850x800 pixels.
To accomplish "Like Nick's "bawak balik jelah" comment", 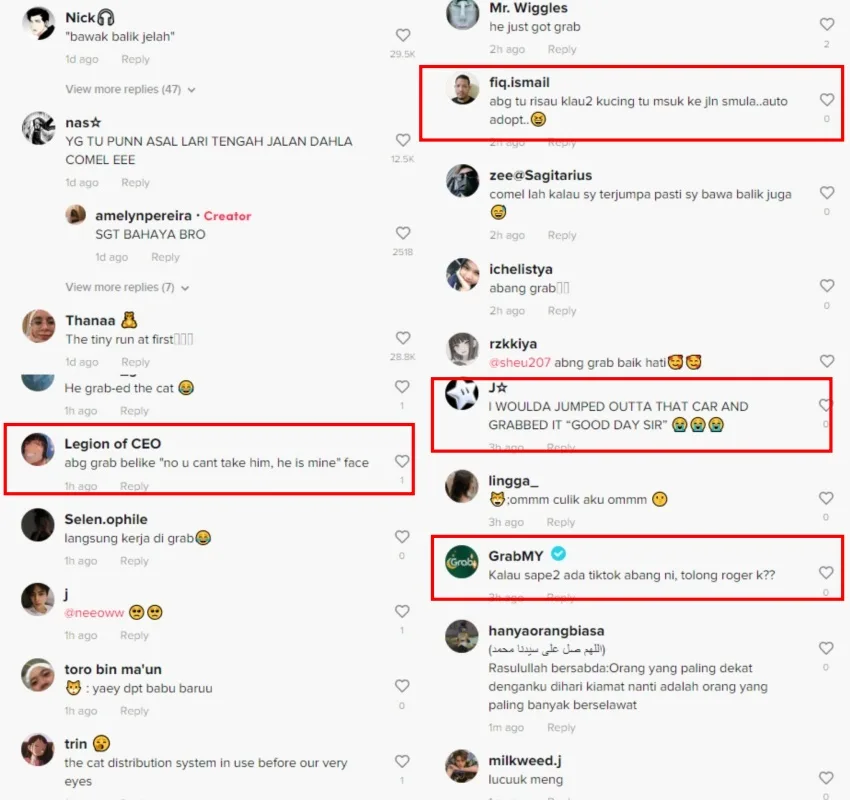I will (x=403, y=35).
